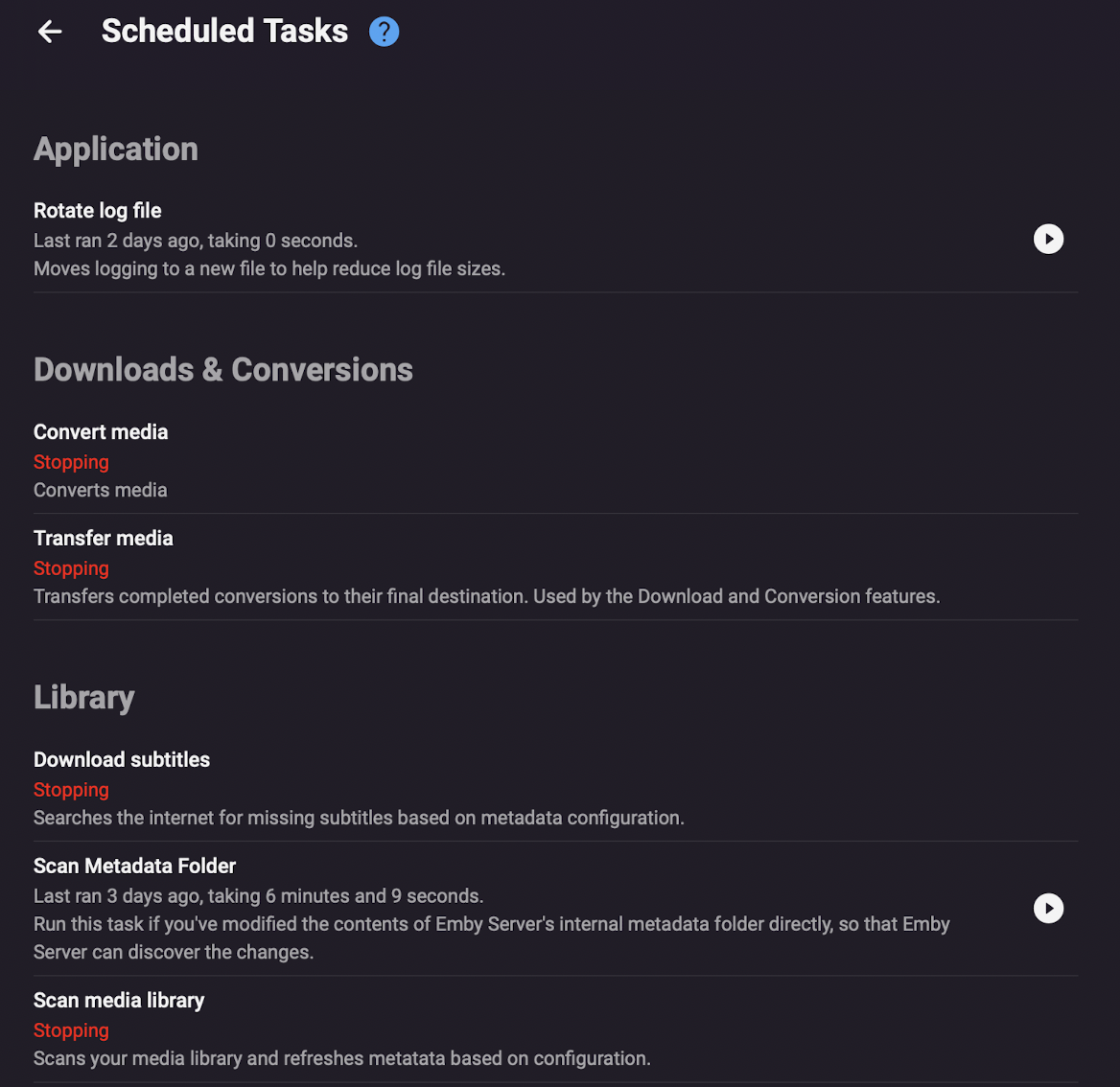Click the Stopping status under Convert media
This screenshot has height=1087, width=1120.
71,462
